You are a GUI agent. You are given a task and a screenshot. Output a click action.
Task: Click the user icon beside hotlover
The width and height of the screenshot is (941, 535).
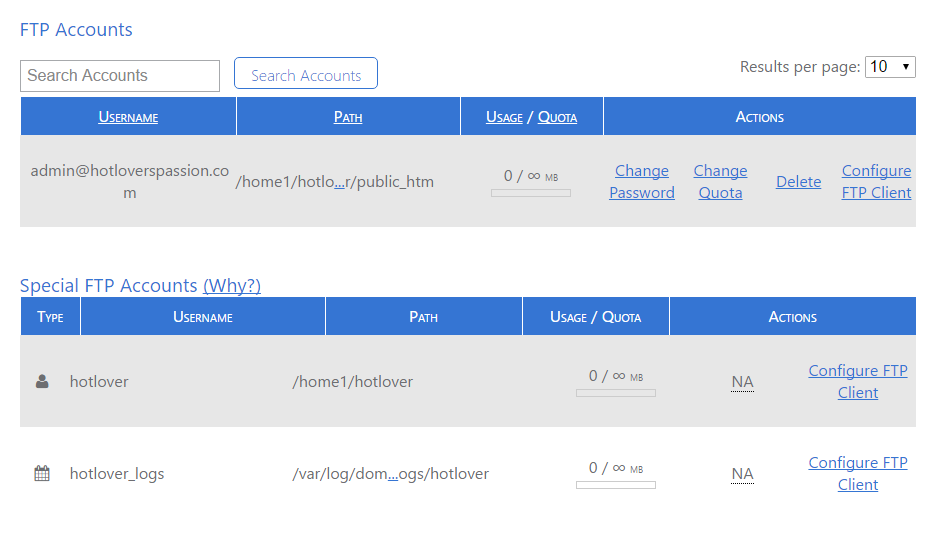click(42, 381)
